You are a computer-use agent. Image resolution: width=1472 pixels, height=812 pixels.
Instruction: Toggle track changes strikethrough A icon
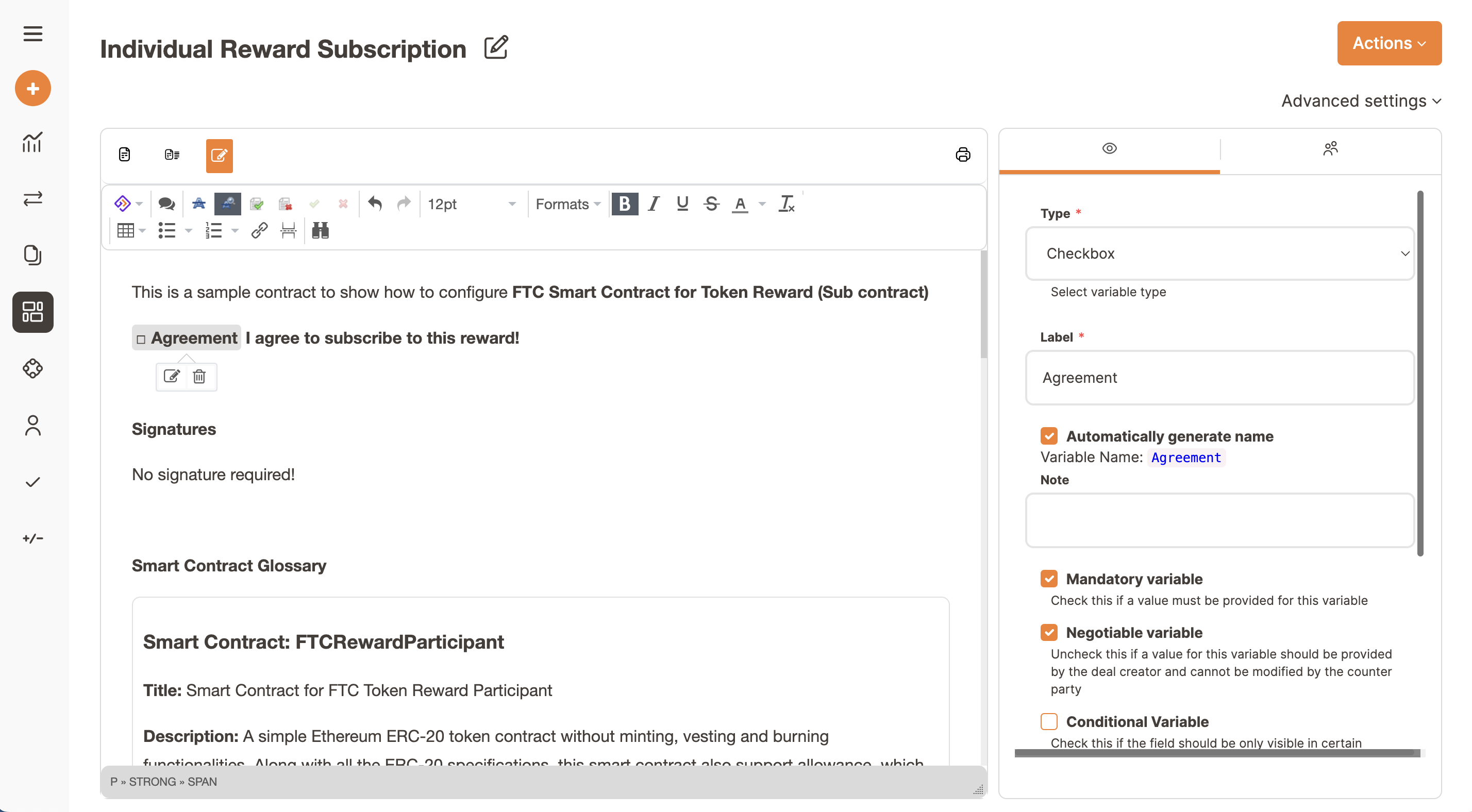pos(199,204)
